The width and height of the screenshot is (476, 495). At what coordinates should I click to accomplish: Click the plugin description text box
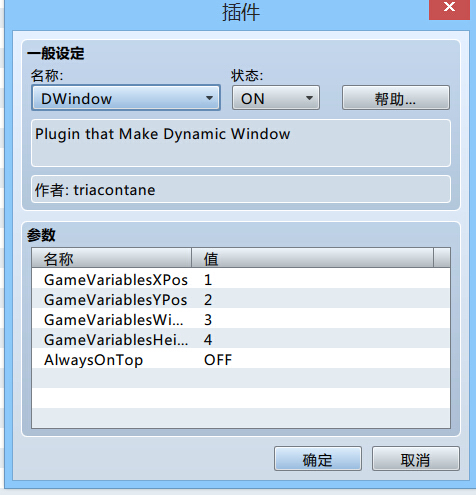click(241, 143)
